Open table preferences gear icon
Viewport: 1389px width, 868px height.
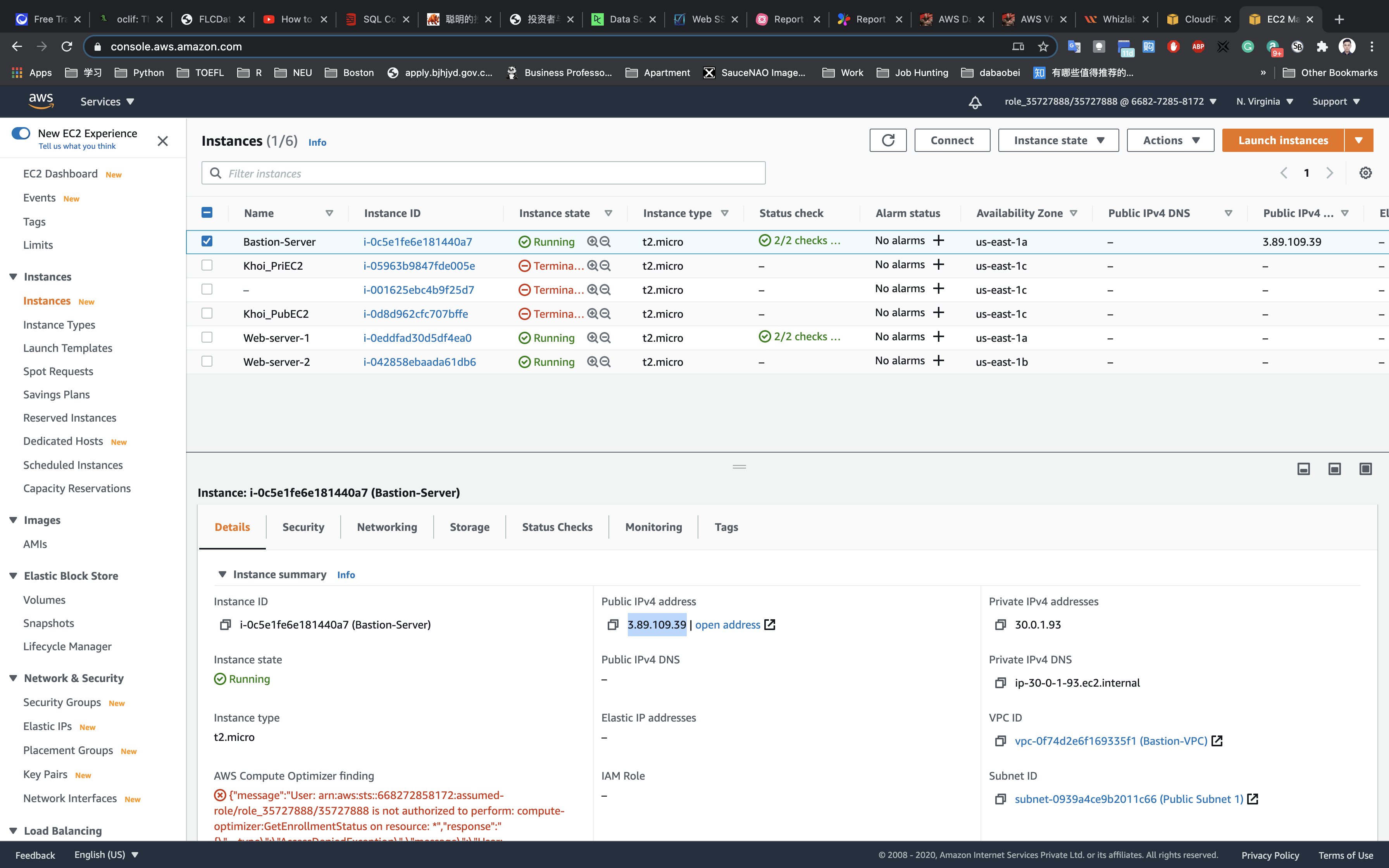(x=1365, y=173)
